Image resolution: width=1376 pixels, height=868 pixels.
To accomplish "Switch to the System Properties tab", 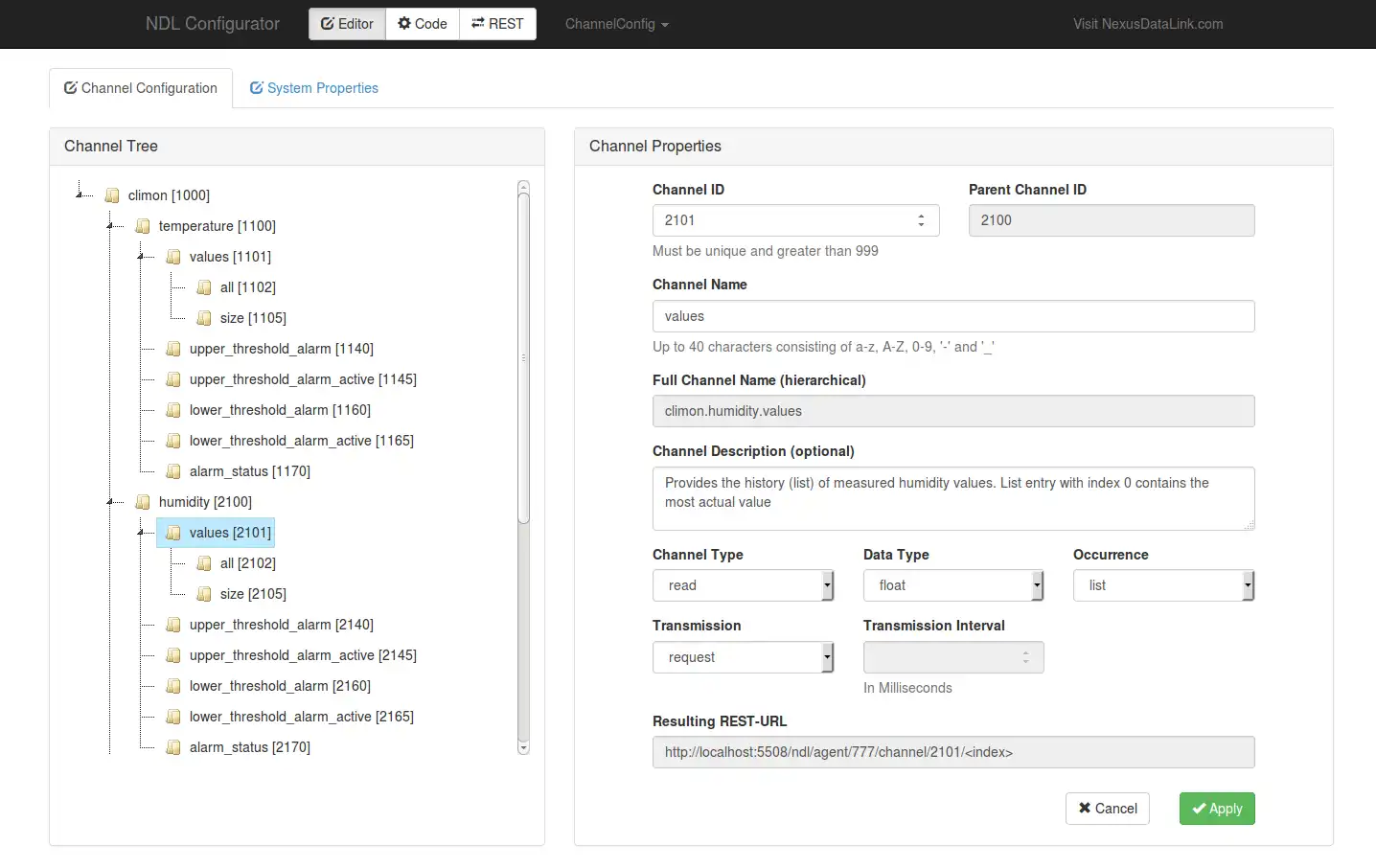I will click(x=313, y=88).
